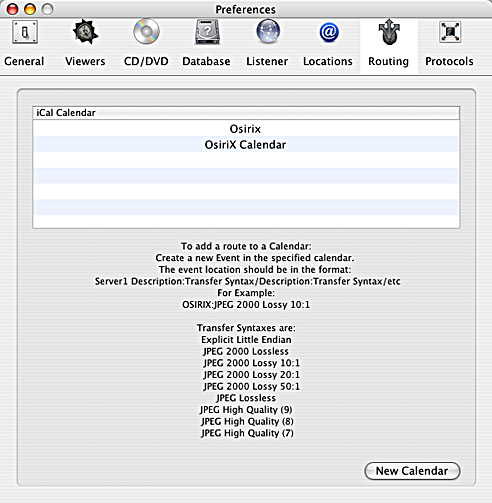Click the Protocols tab label

[449, 61]
